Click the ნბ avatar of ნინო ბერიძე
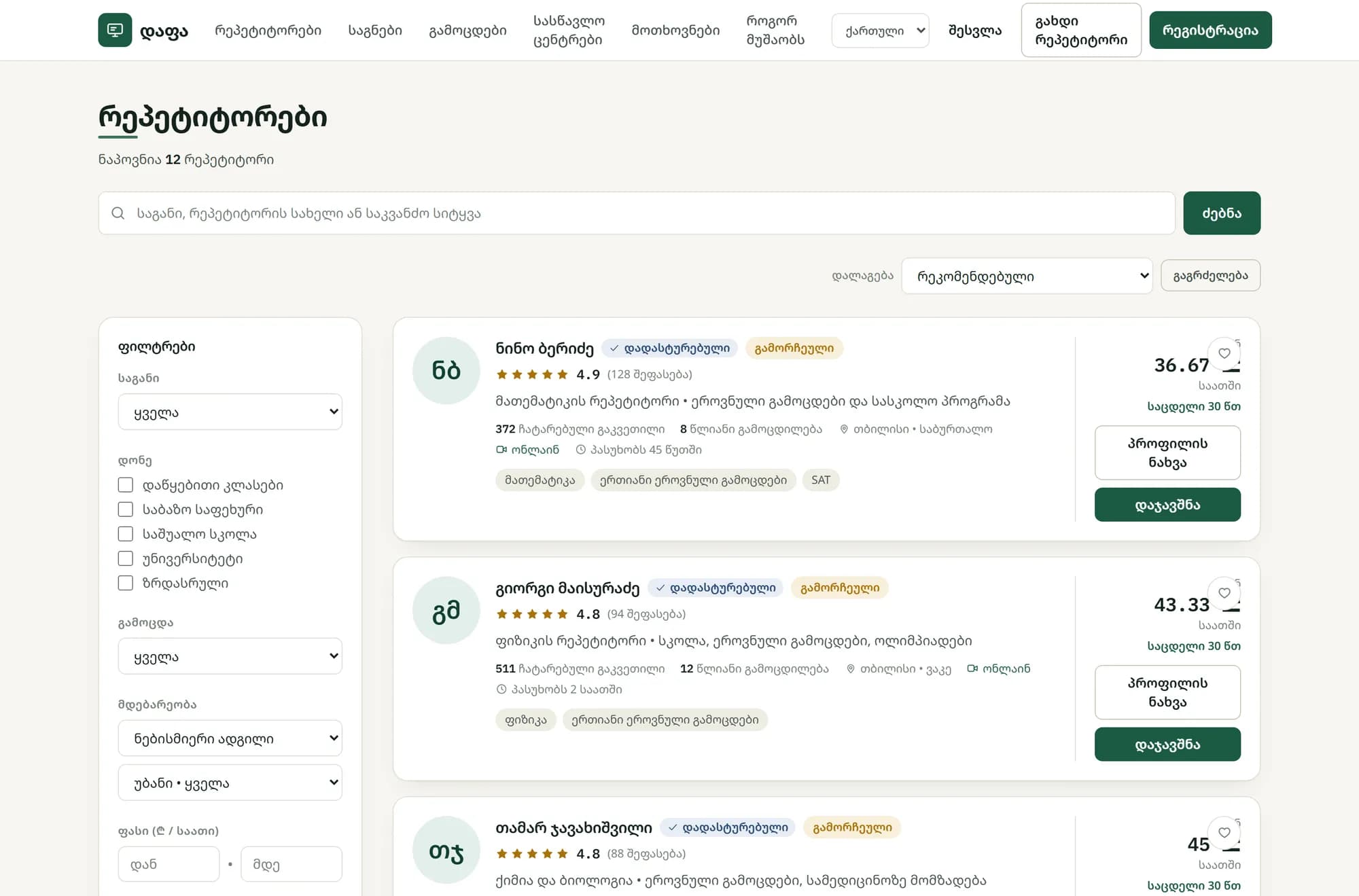Image resolution: width=1359 pixels, height=896 pixels. [x=446, y=370]
